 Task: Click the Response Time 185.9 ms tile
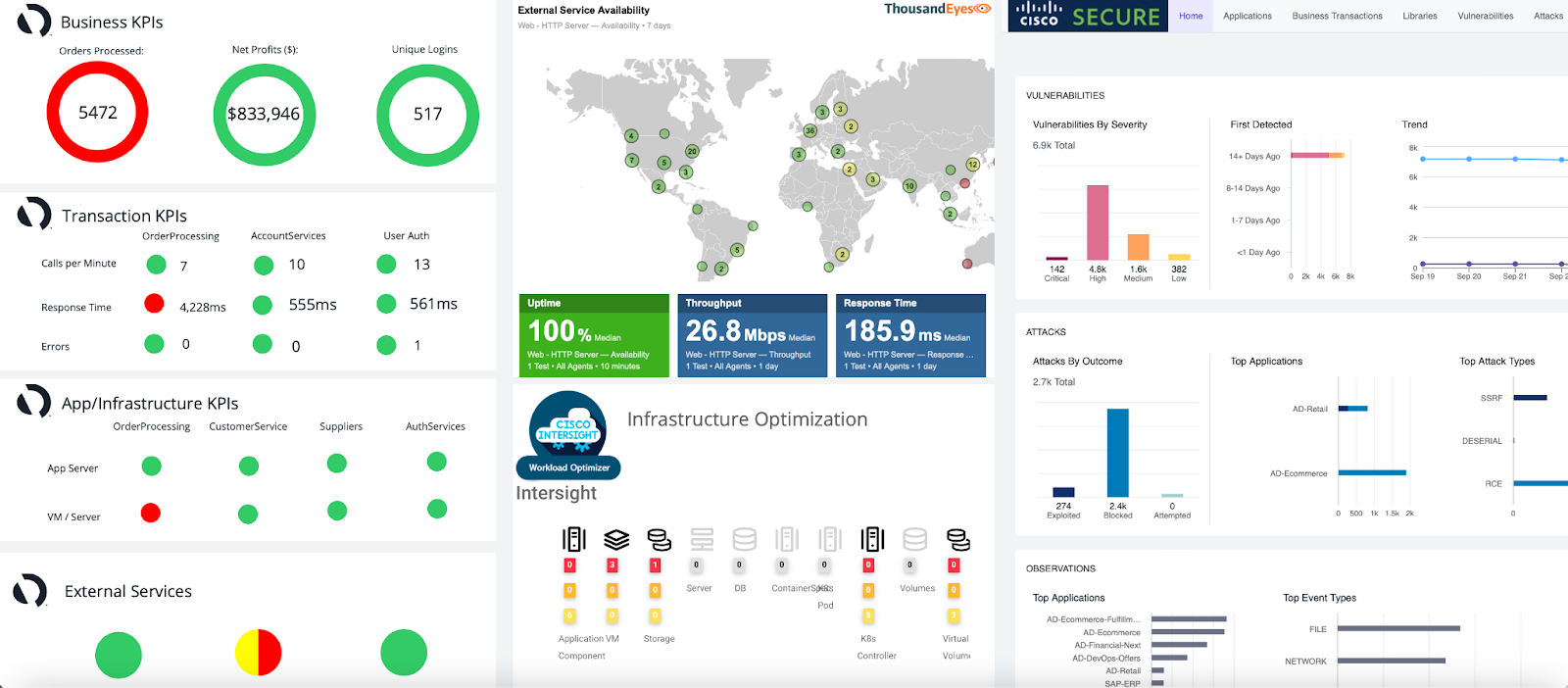click(x=910, y=334)
